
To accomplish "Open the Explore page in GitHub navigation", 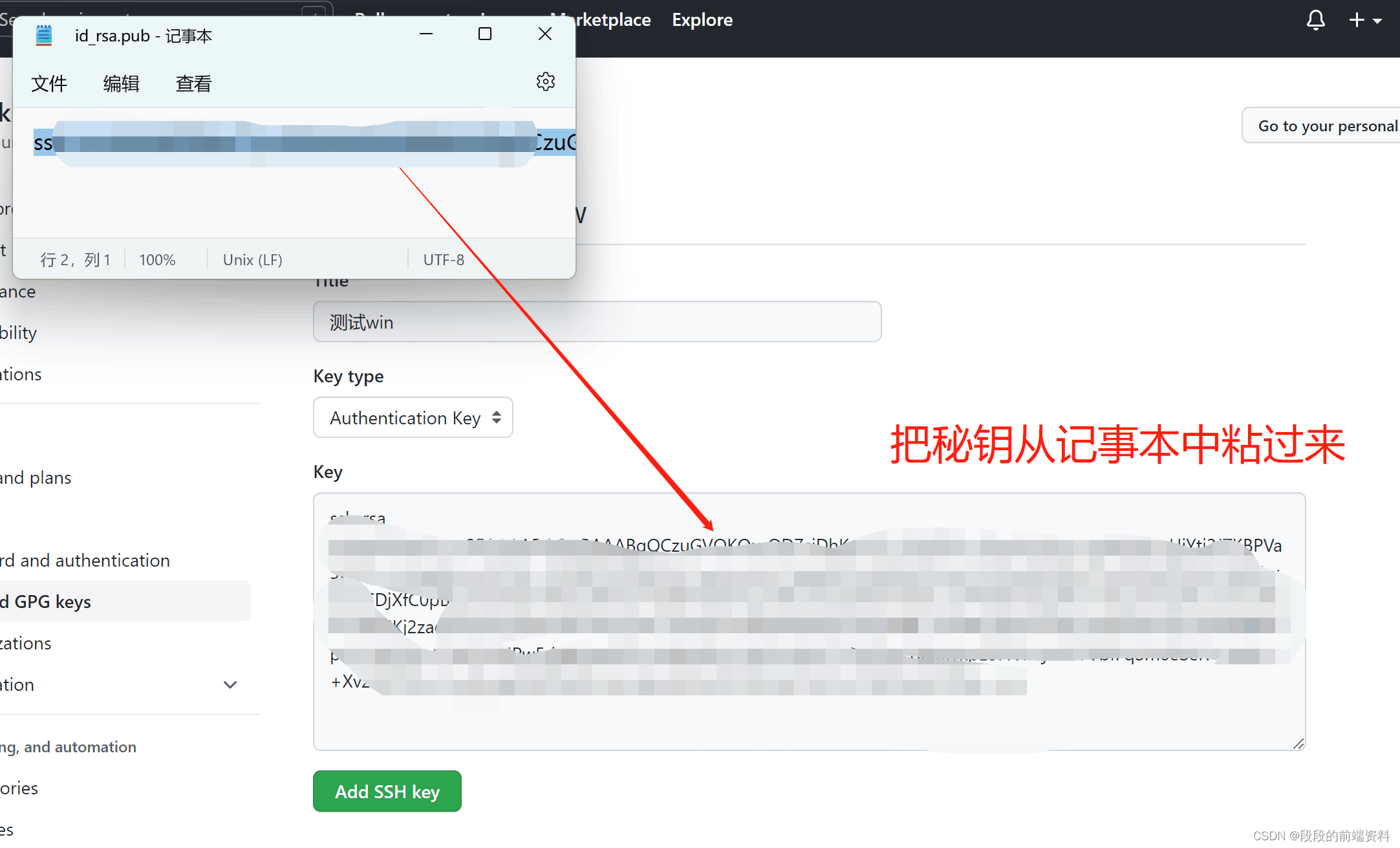I will pos(702,20).
